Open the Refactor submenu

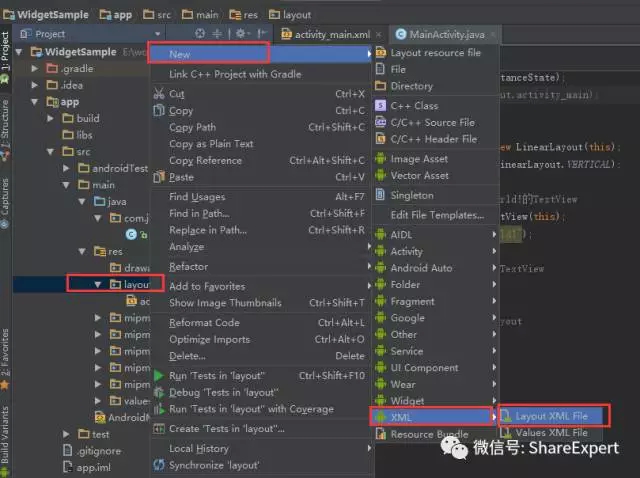pos(261,266)
